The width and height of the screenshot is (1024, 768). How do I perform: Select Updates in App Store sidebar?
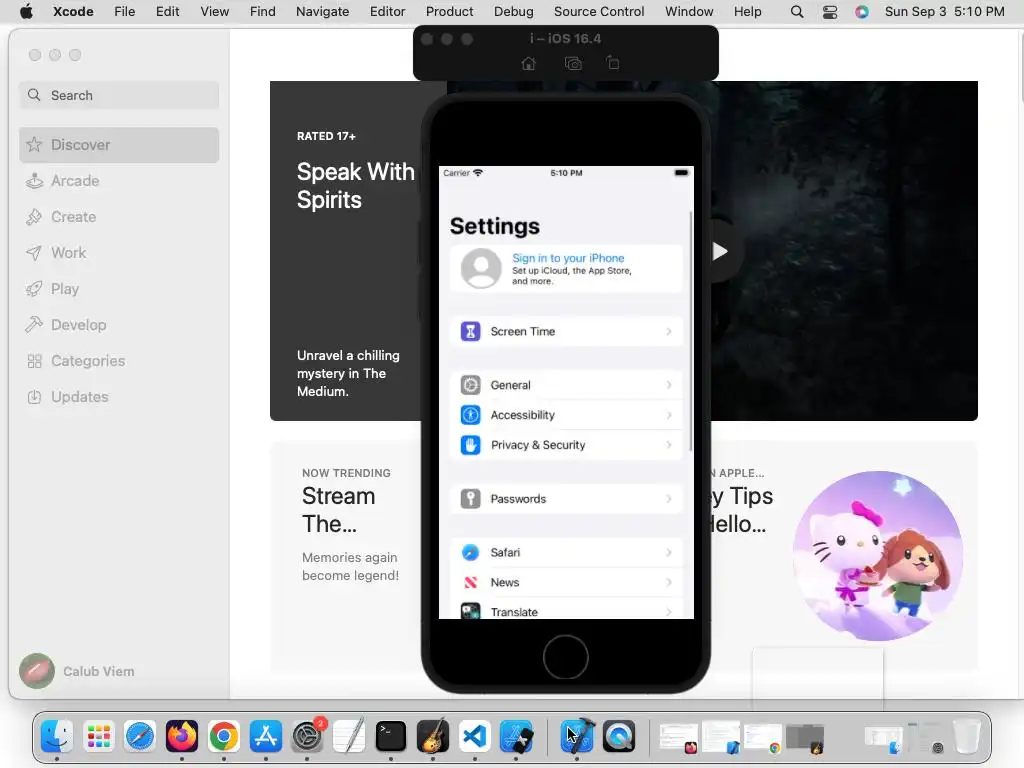[119, 396]
